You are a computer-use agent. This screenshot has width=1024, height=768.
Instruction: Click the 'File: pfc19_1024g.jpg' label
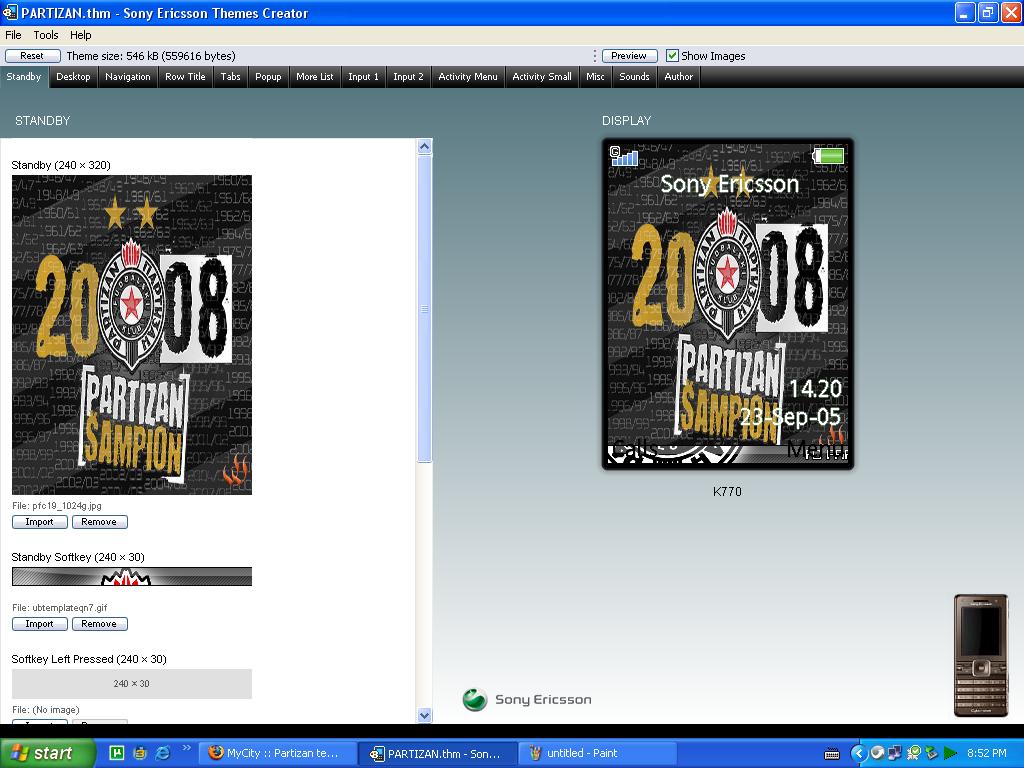pos(57,505)
